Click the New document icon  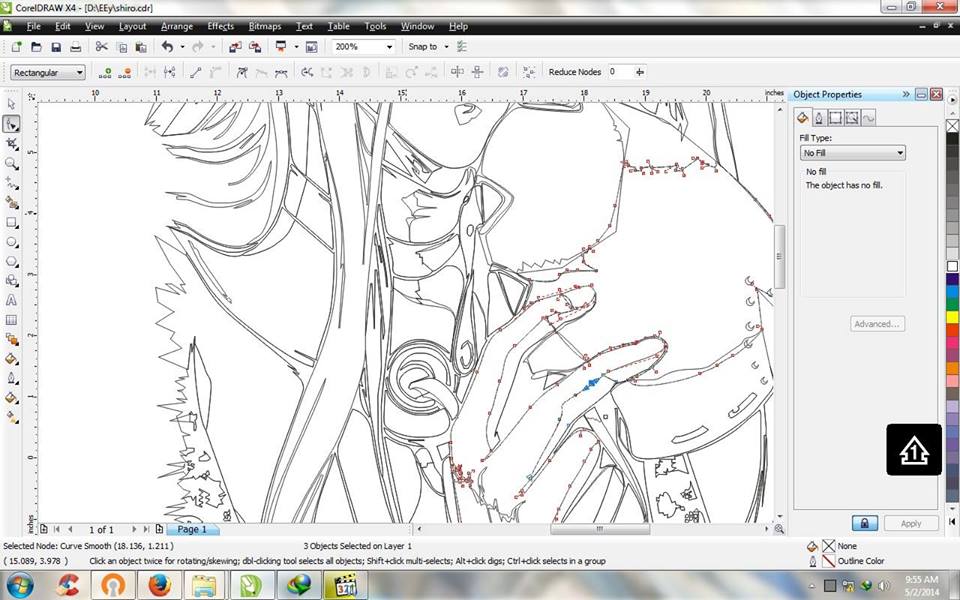click(x=17, y=47)
